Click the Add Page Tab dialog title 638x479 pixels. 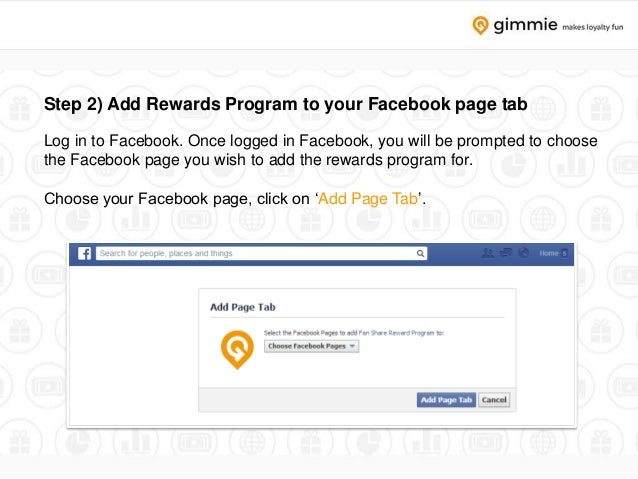coord(243,307)
